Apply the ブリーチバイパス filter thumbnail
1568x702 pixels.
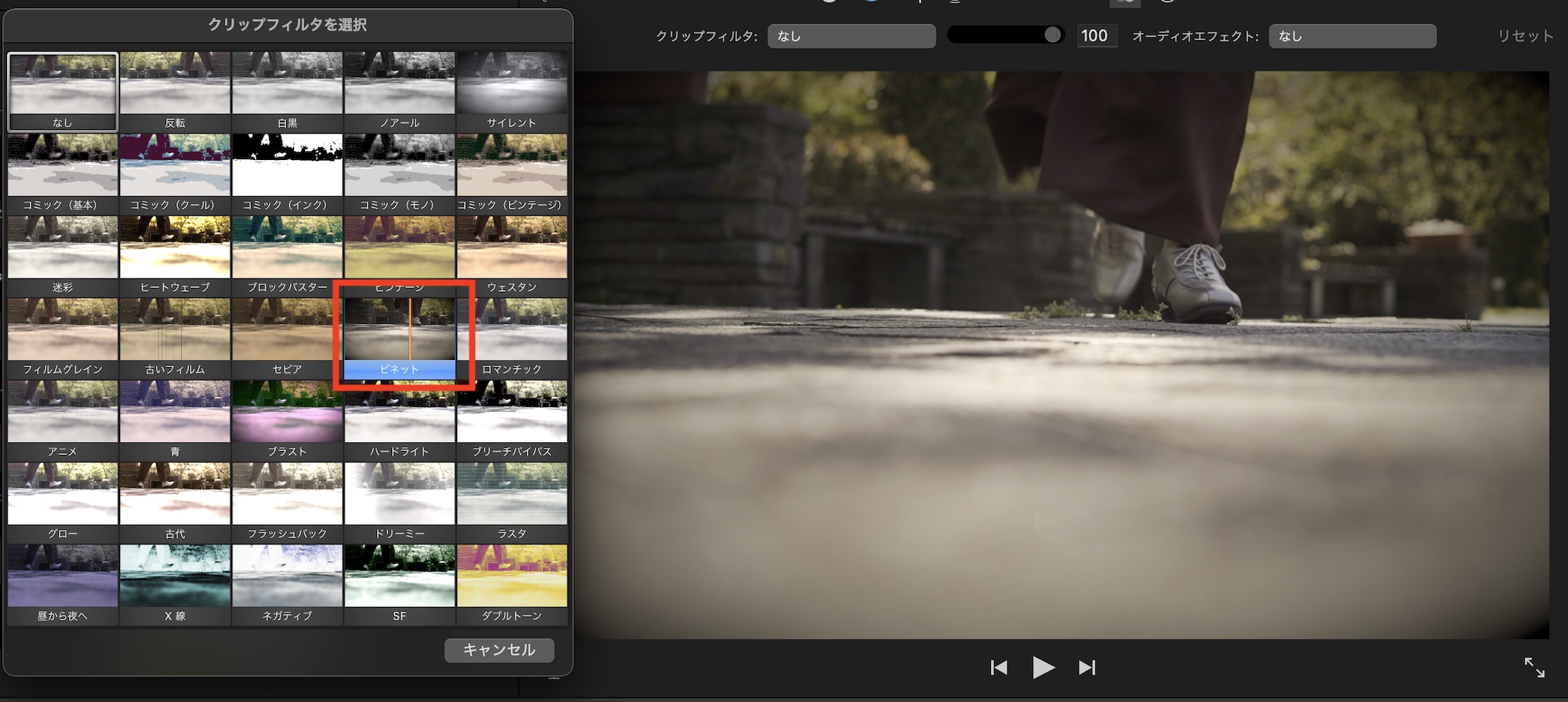[511, 420]
